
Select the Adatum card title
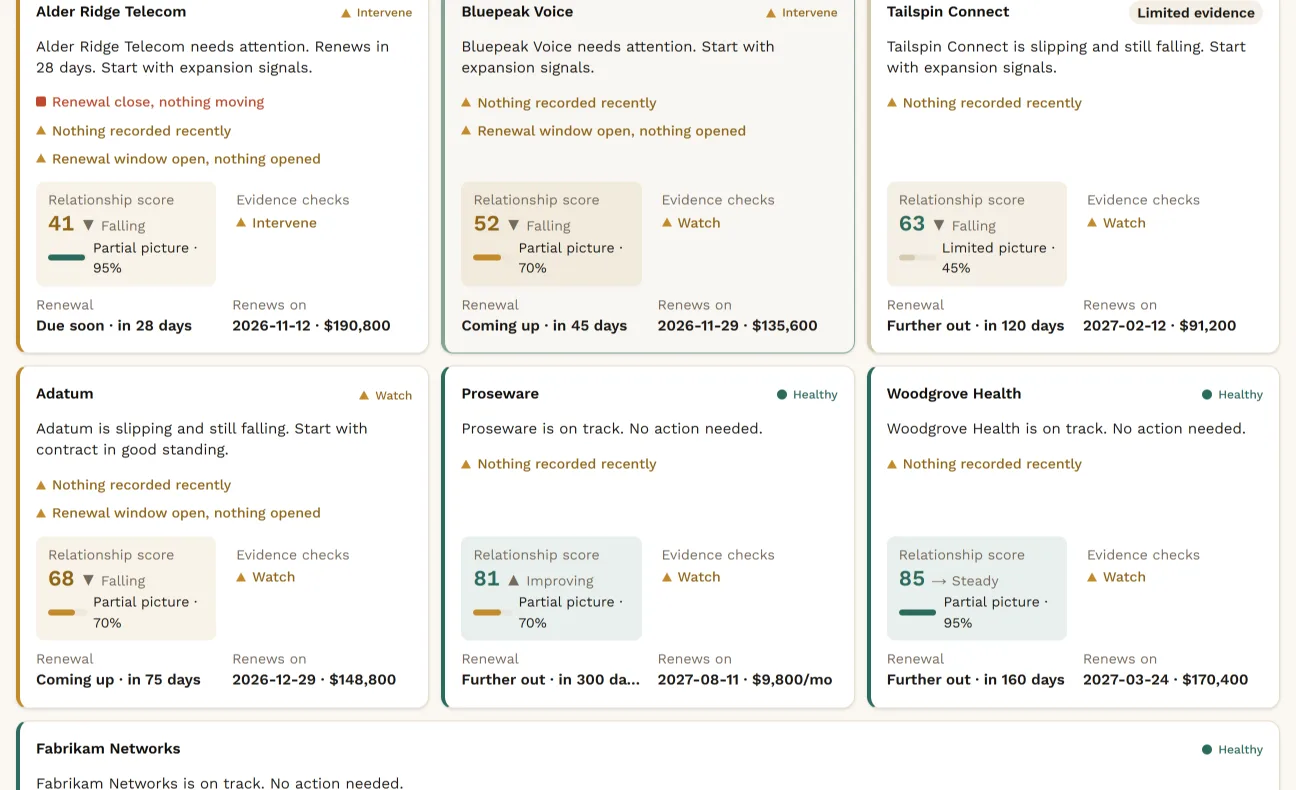65,394
